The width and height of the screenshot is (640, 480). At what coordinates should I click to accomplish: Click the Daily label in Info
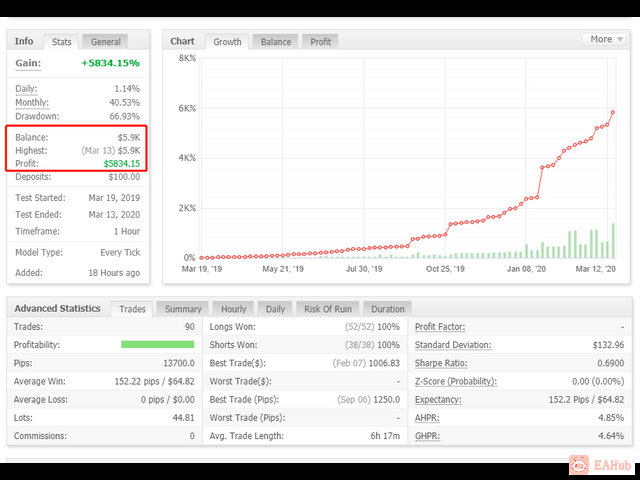tap(26, 89)
